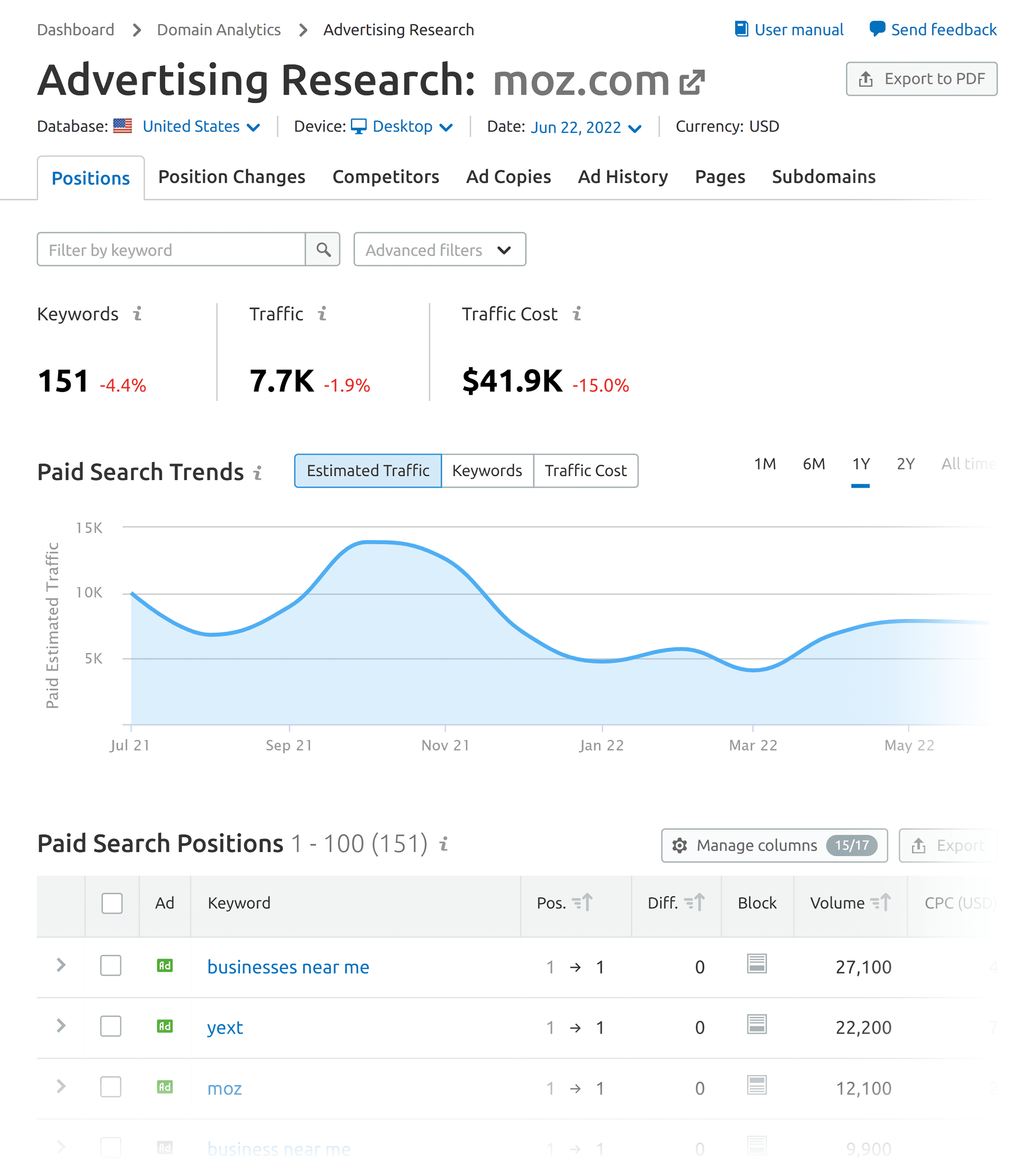This screenshot has width=1036, height=1176.
Task: Toggle the select-all checkbox in table header
Action: point(111,903)
